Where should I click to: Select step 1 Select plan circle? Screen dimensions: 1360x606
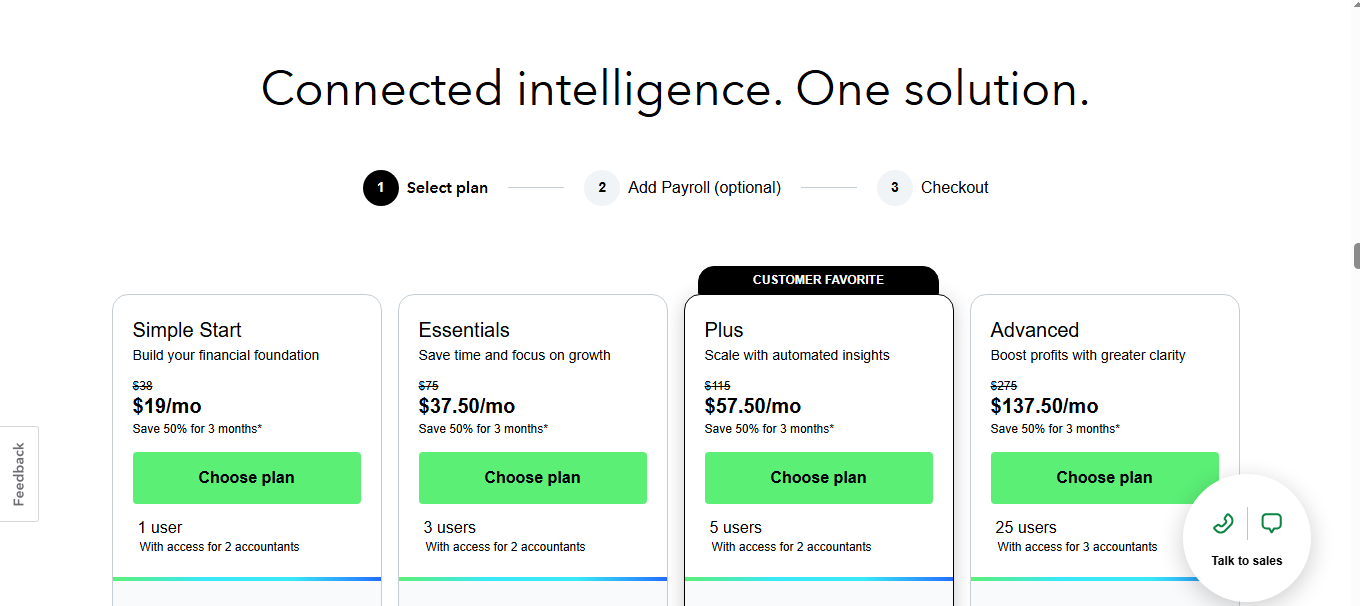pyautogui.click(x=380, y=187)
